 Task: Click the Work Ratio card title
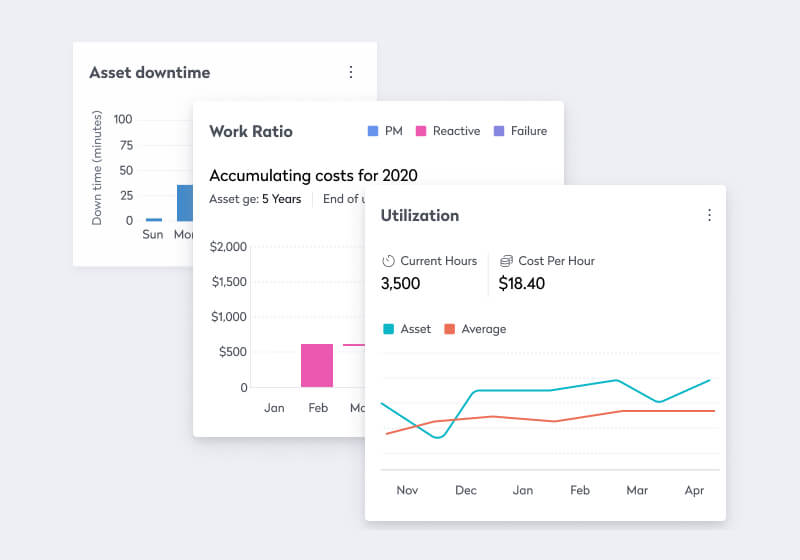coord(251,131)
